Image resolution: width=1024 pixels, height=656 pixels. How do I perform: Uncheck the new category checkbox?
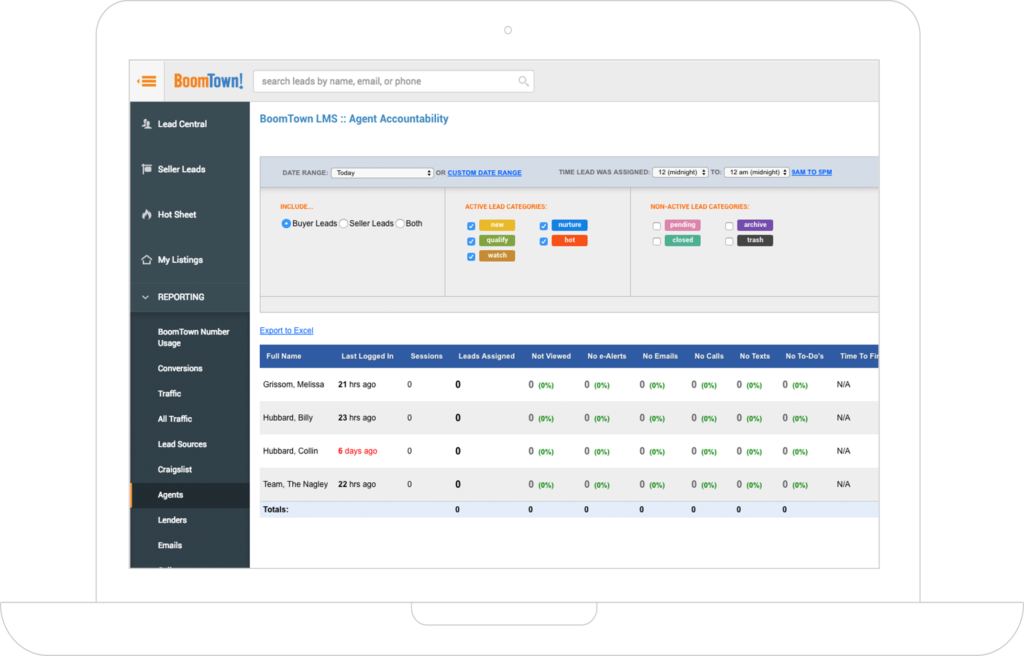471,226
